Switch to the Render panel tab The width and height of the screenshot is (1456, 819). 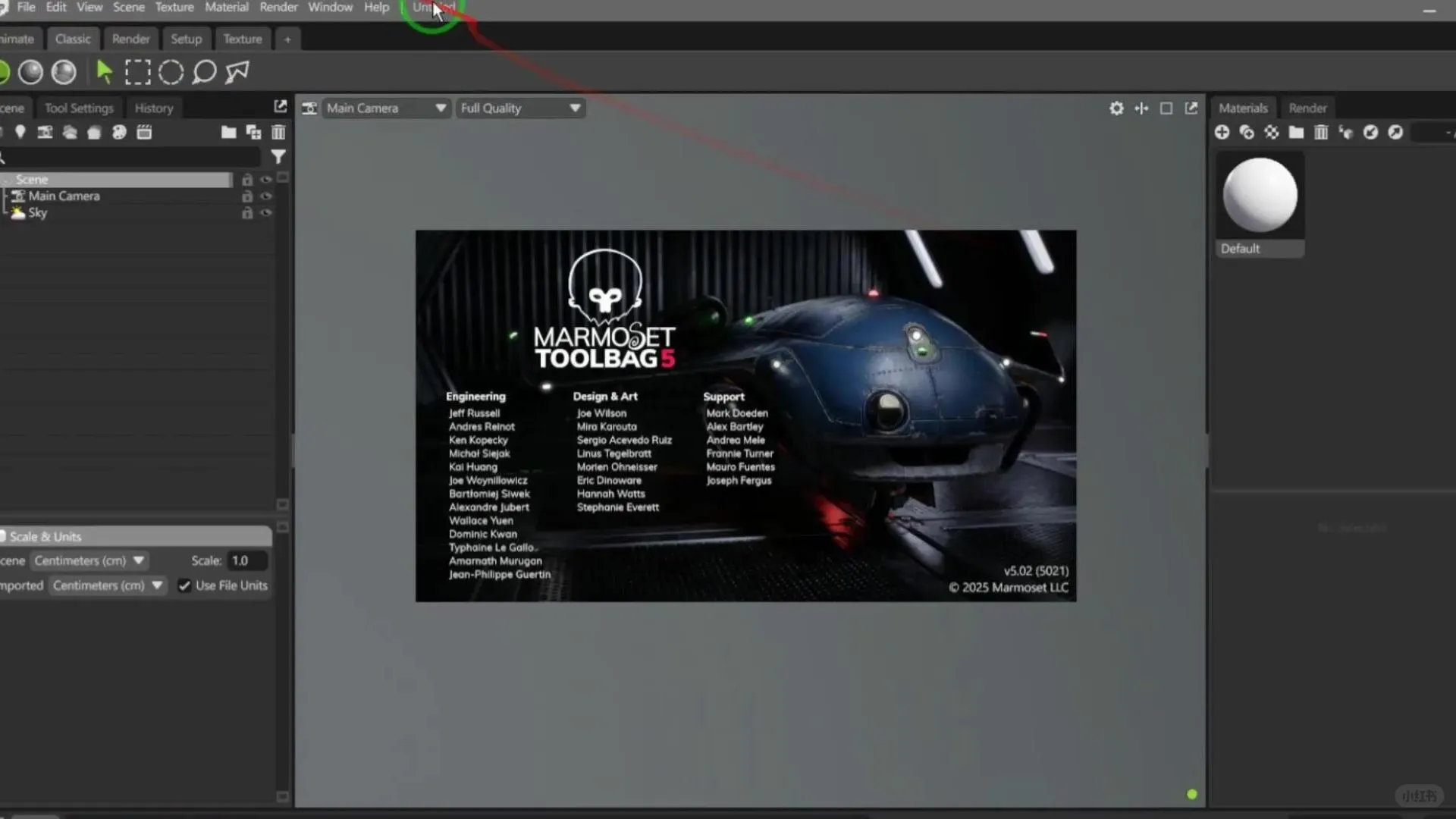point(1307,107)
